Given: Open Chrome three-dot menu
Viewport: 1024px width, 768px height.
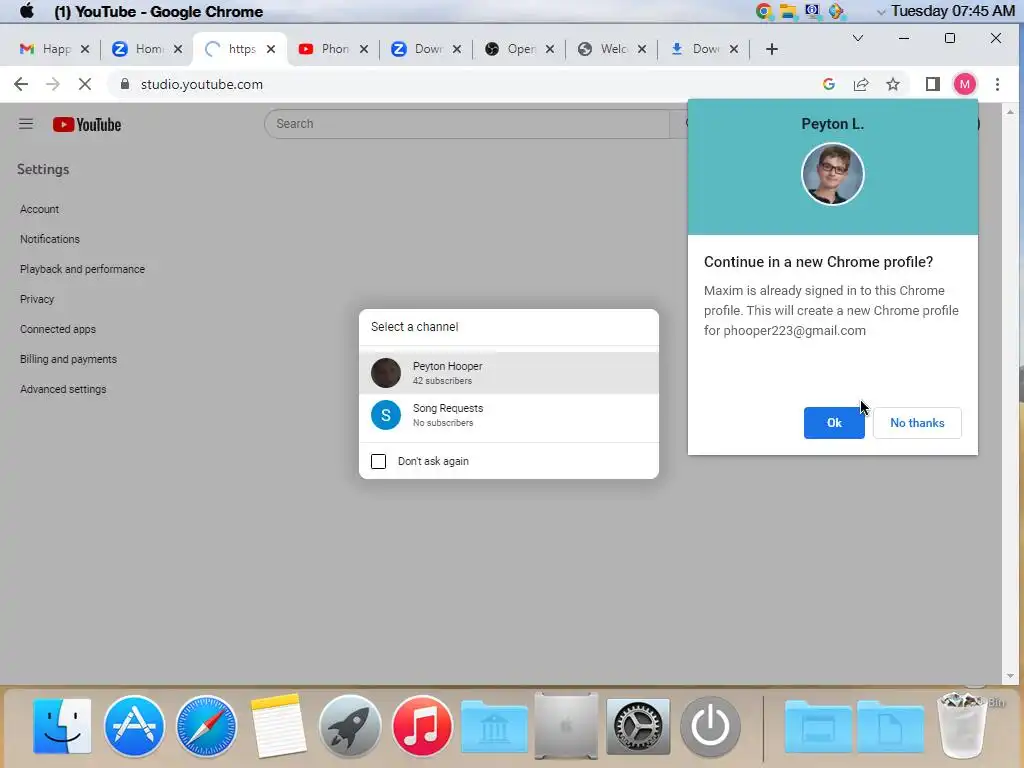Looking at the screenshot, I should (x=997, y=84).
